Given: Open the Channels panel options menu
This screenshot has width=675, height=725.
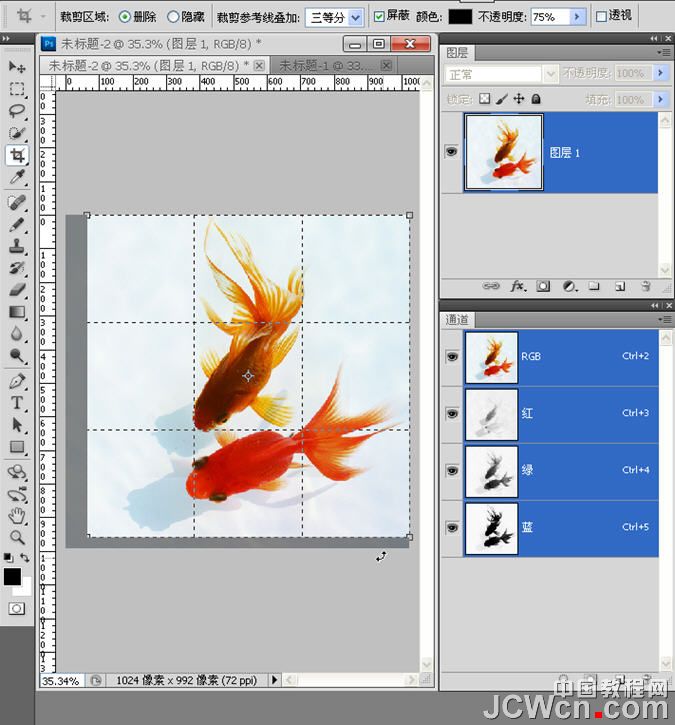Looking at the screenshot, I should click(x=664, y=319).
